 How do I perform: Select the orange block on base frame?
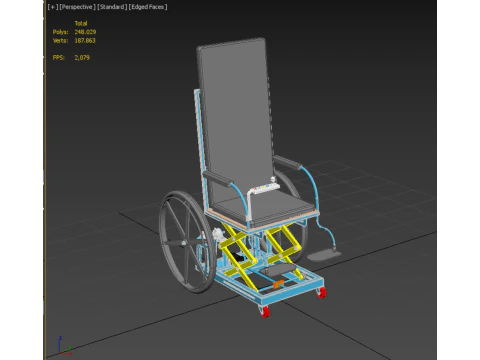278,284
